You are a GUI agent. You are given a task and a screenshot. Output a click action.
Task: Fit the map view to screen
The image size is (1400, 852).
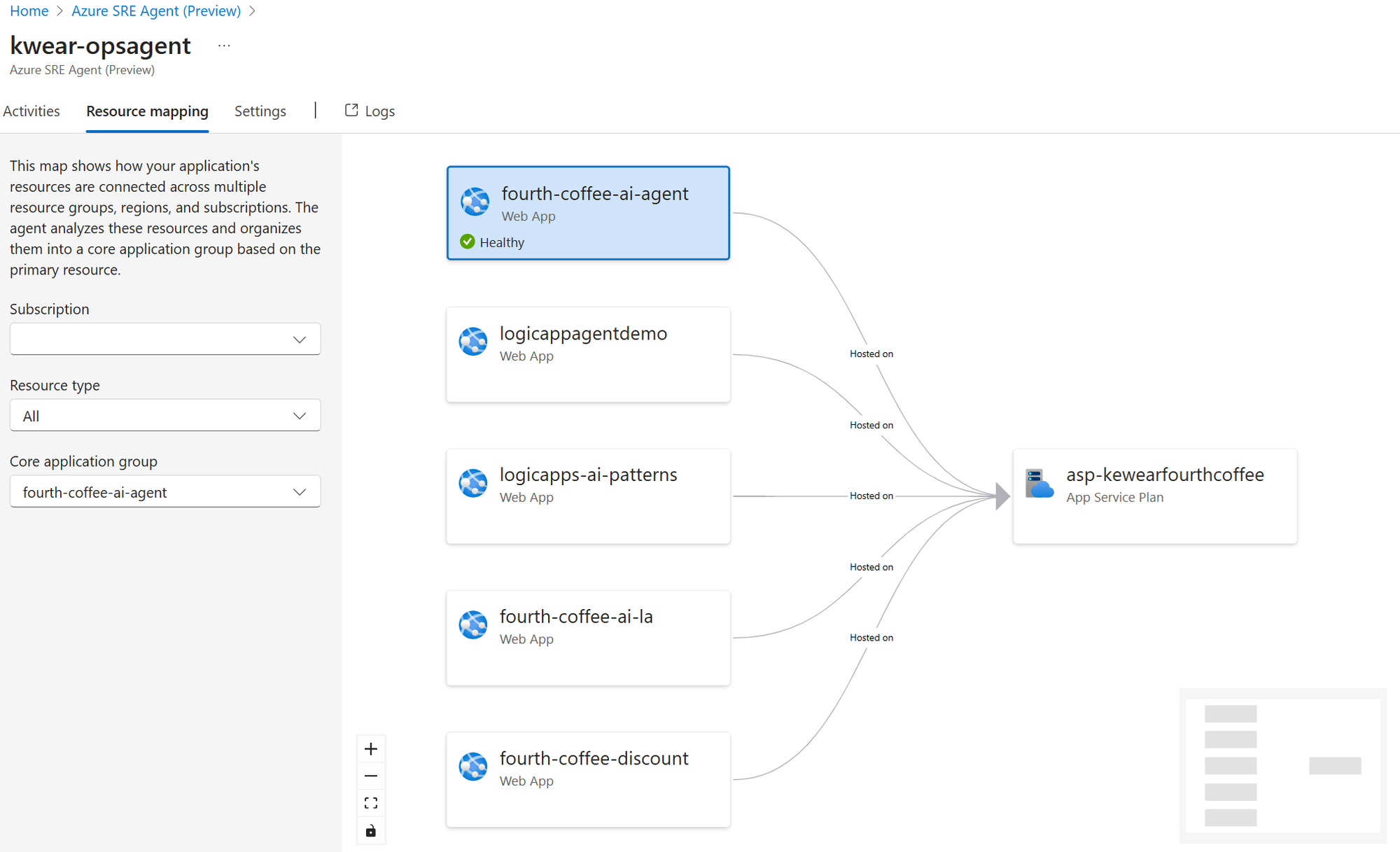tap(371, 803)
